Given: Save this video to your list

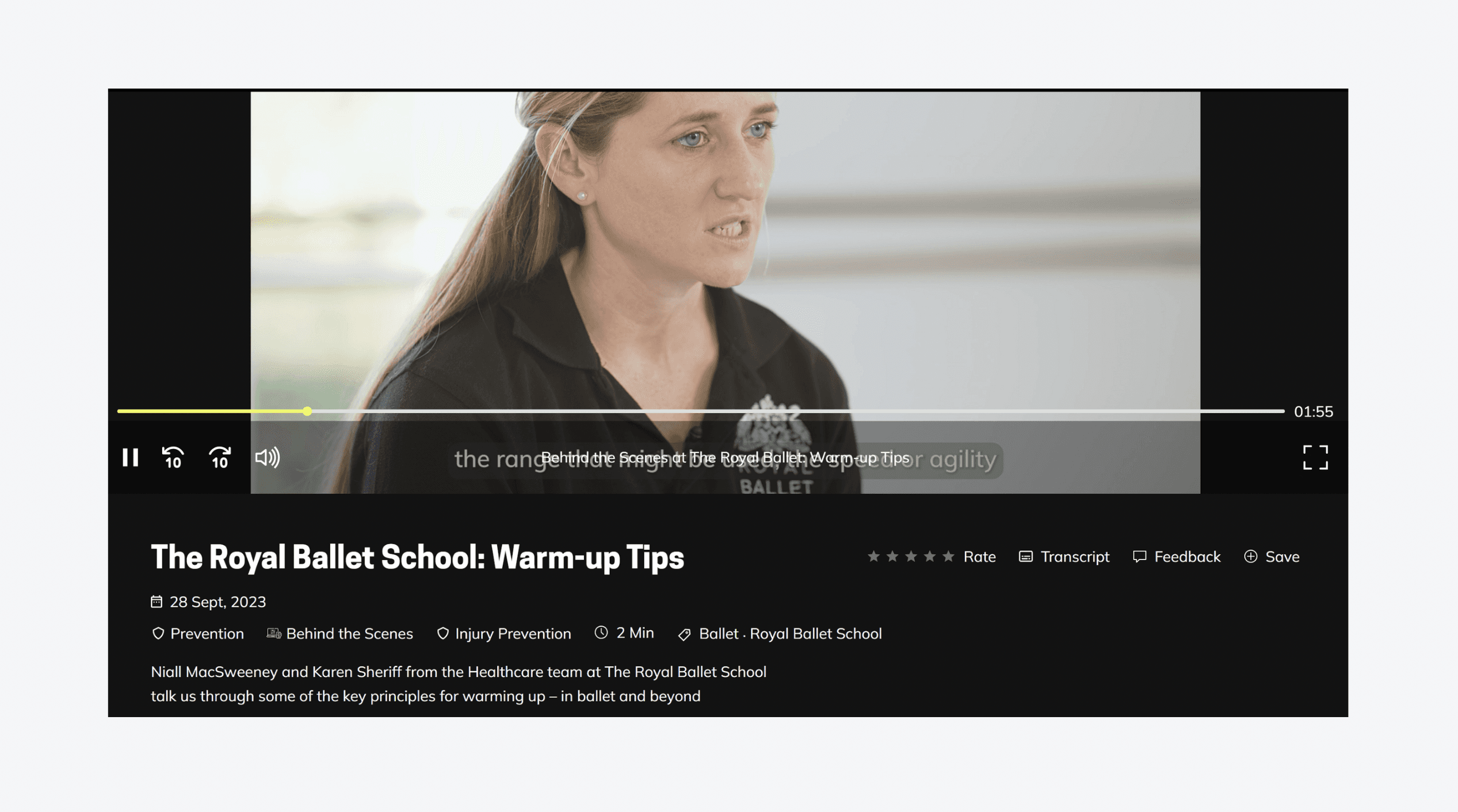Looking at the screenshot, I should pyautogui.click(x=1272, y=557).
